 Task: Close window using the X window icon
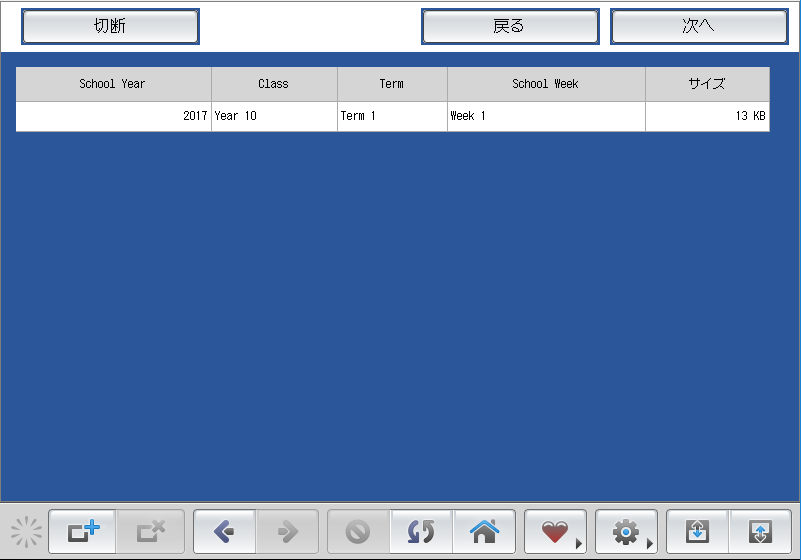pos(150,531)
